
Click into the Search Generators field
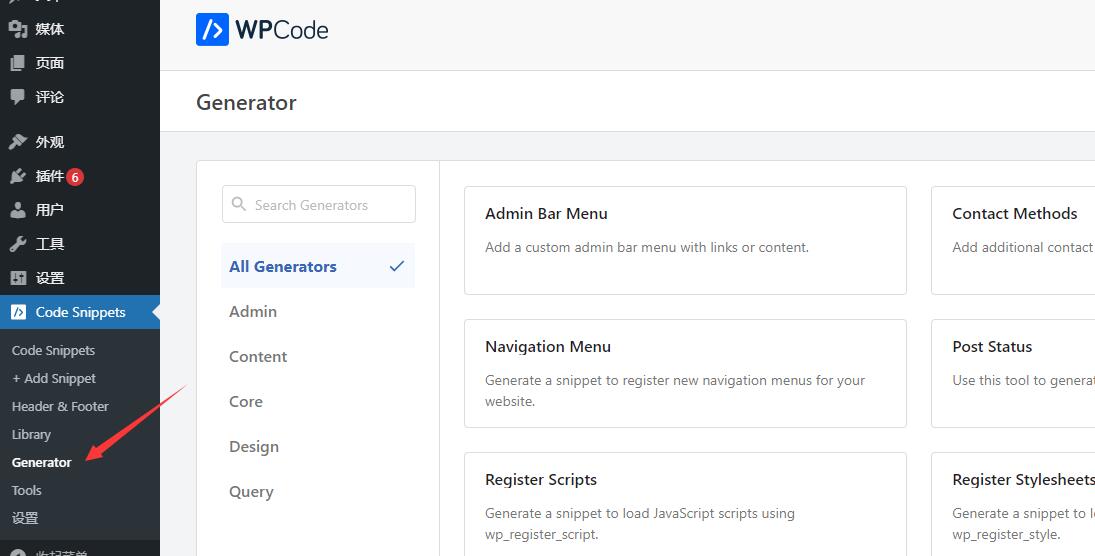[318, 204]
